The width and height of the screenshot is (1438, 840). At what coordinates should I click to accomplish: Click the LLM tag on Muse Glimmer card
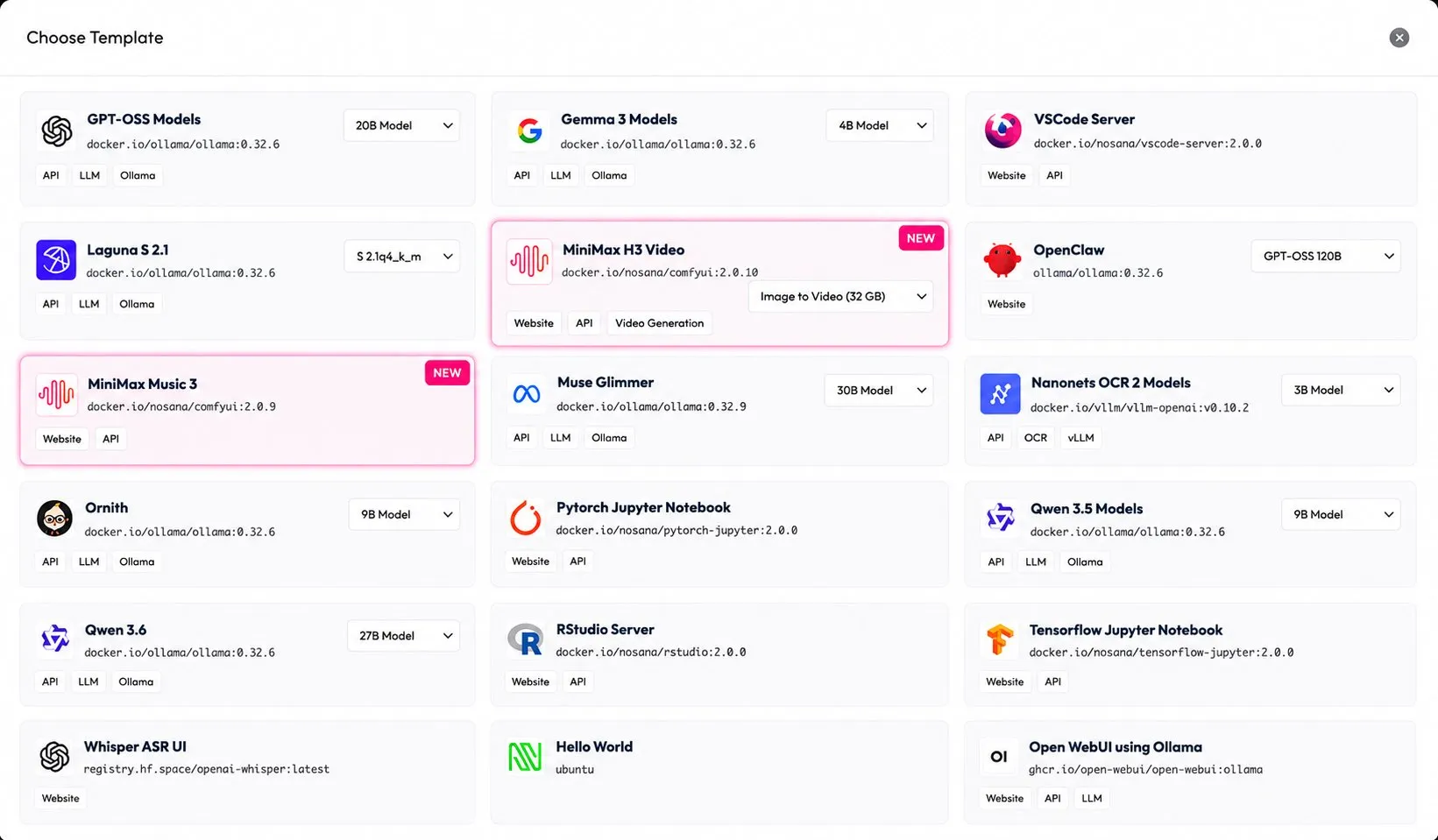[x=561, y=438]
